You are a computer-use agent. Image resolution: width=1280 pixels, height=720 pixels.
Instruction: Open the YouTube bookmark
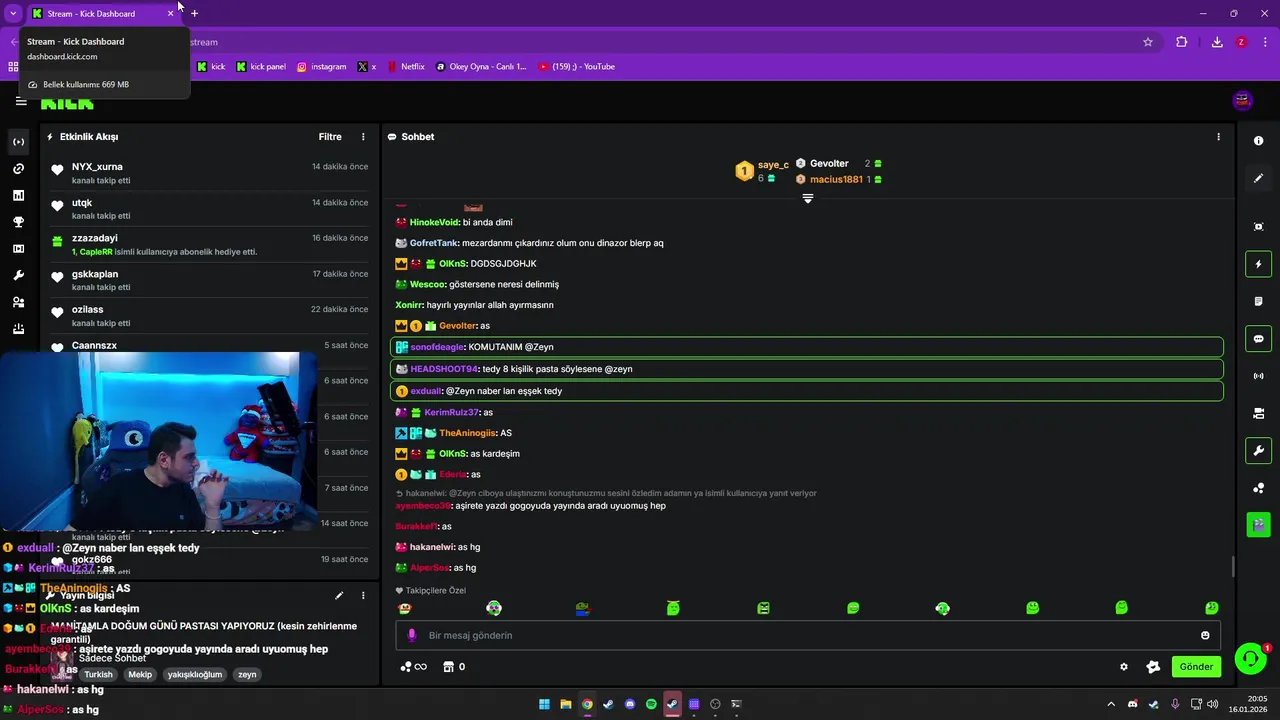coord(576,67)
